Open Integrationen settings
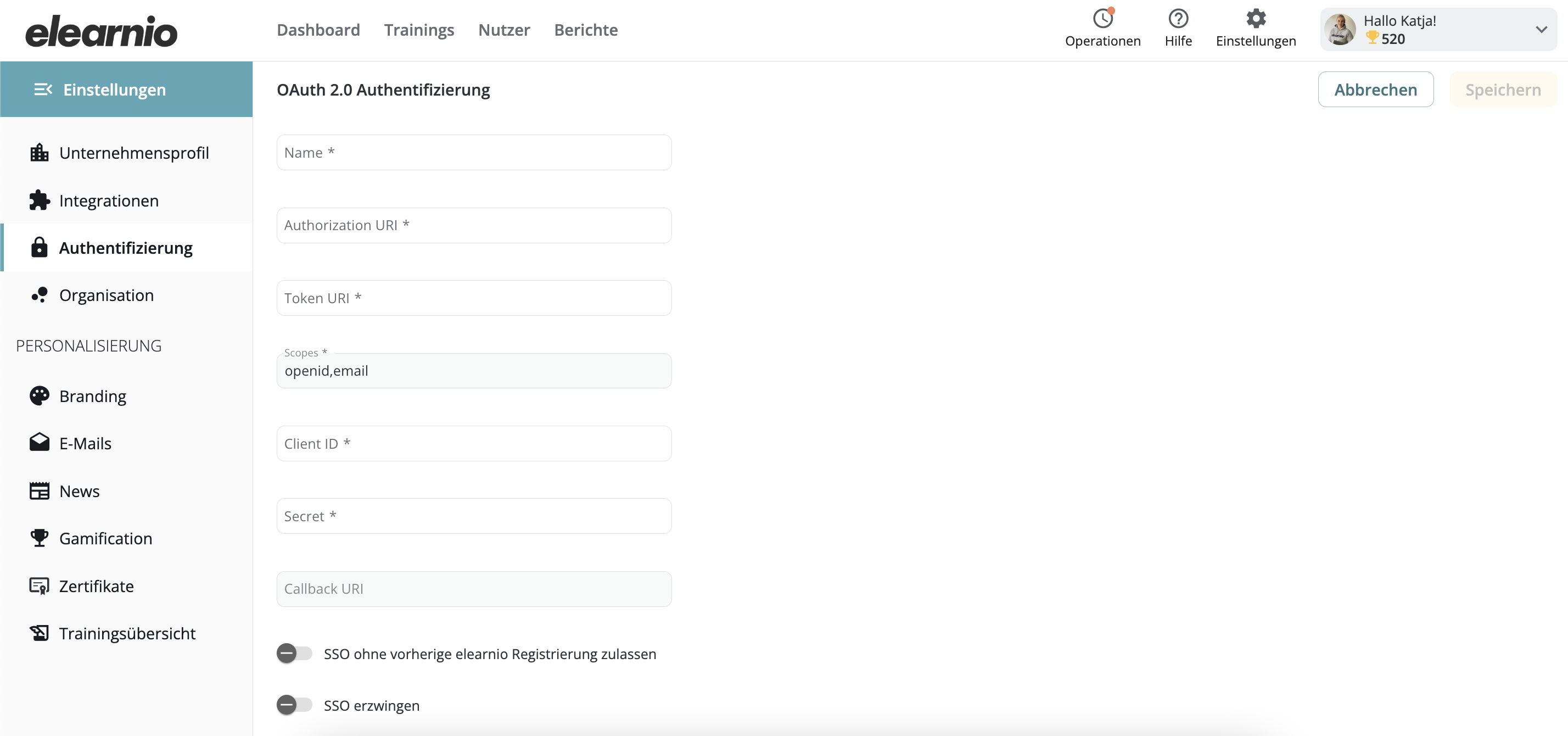 pyautogui.click(x=127, y=200)
